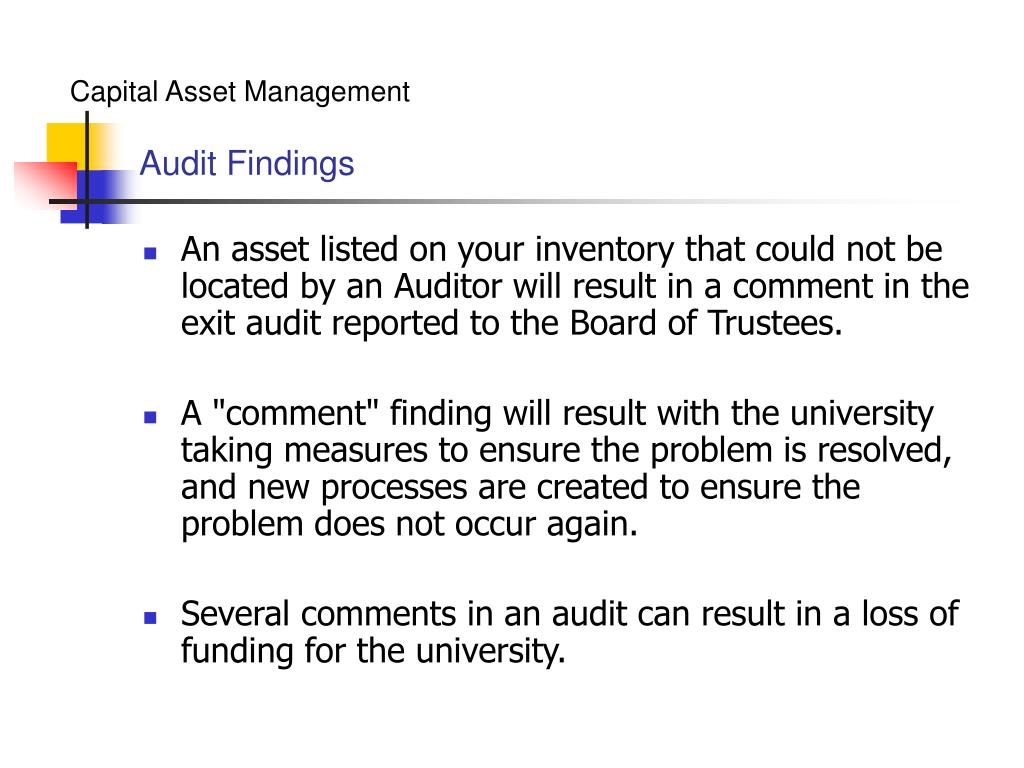This screenshot has height=768, width=1024.
Task: Click 'problem does not occur again' line
Action: [409, 524]
